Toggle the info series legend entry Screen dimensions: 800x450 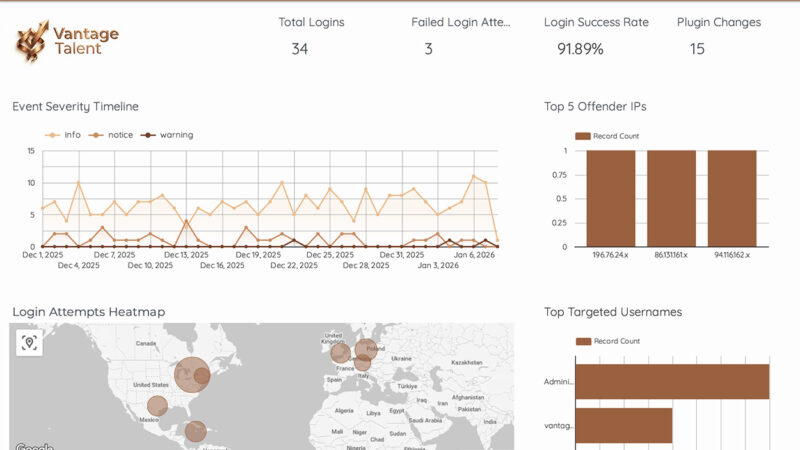[x=63, y=135]
